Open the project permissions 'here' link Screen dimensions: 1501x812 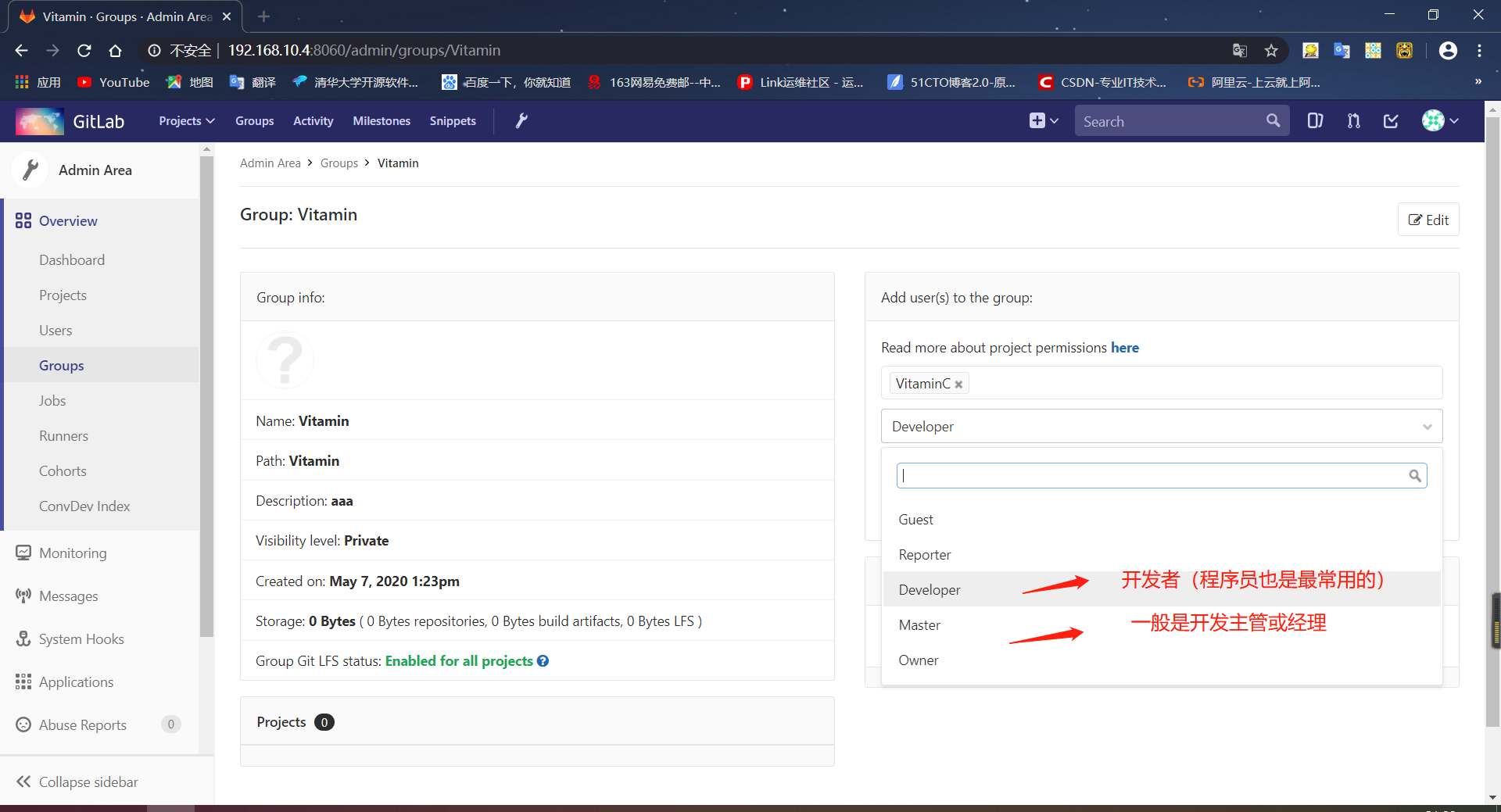[1125, 347]
